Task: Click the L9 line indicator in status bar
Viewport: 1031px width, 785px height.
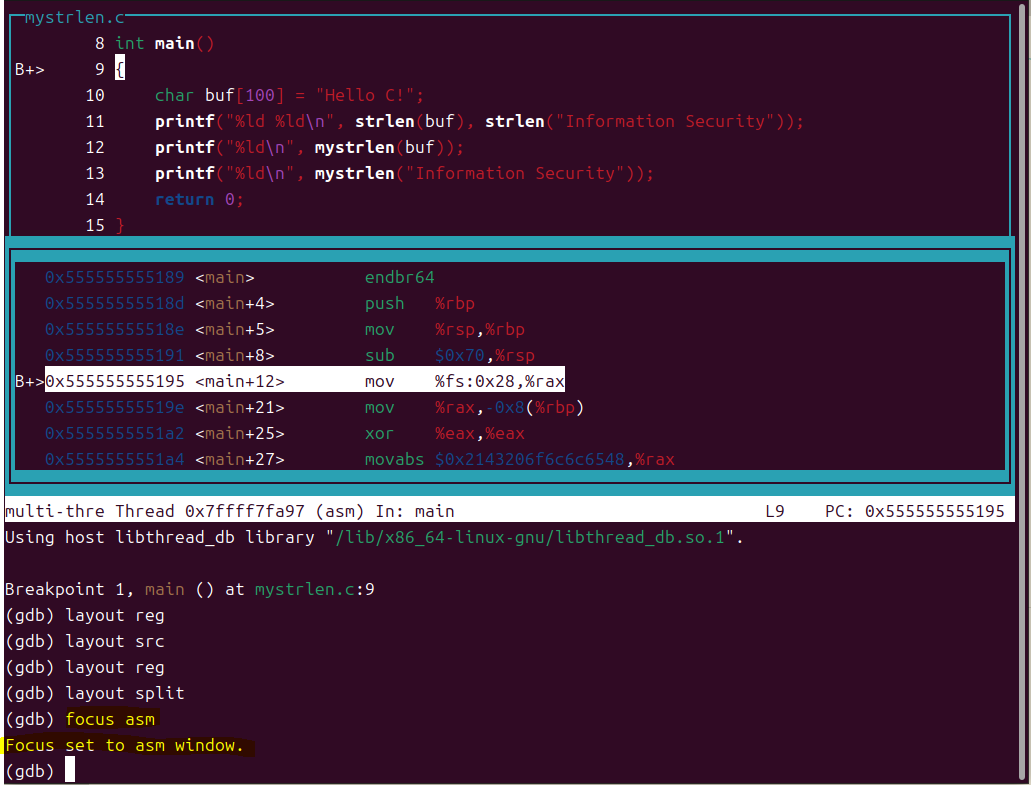Action: (775, 511)
